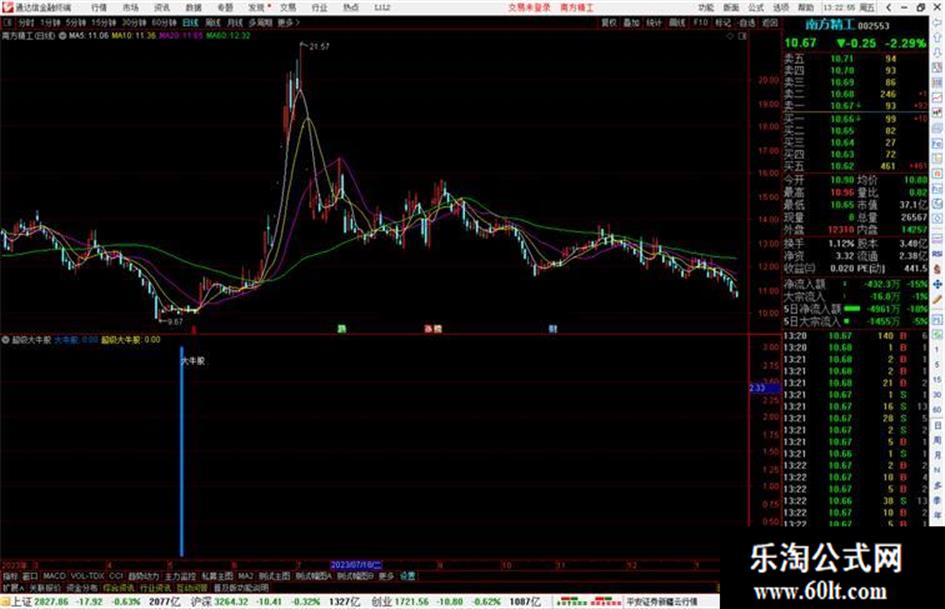
Task: Switch to 5分钟 chart period
Action: 76,22
